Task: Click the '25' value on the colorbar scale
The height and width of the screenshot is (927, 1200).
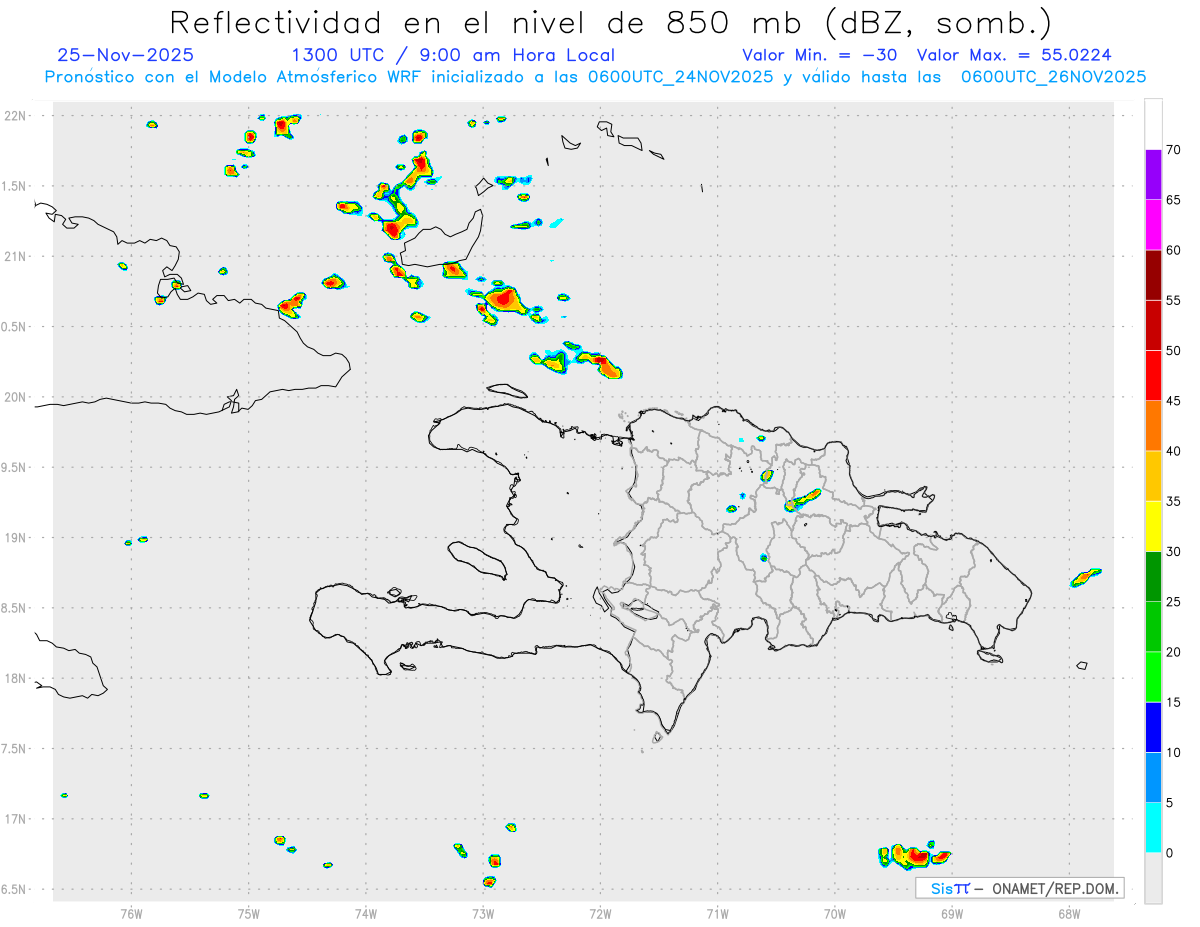Action: [1173, 602]
